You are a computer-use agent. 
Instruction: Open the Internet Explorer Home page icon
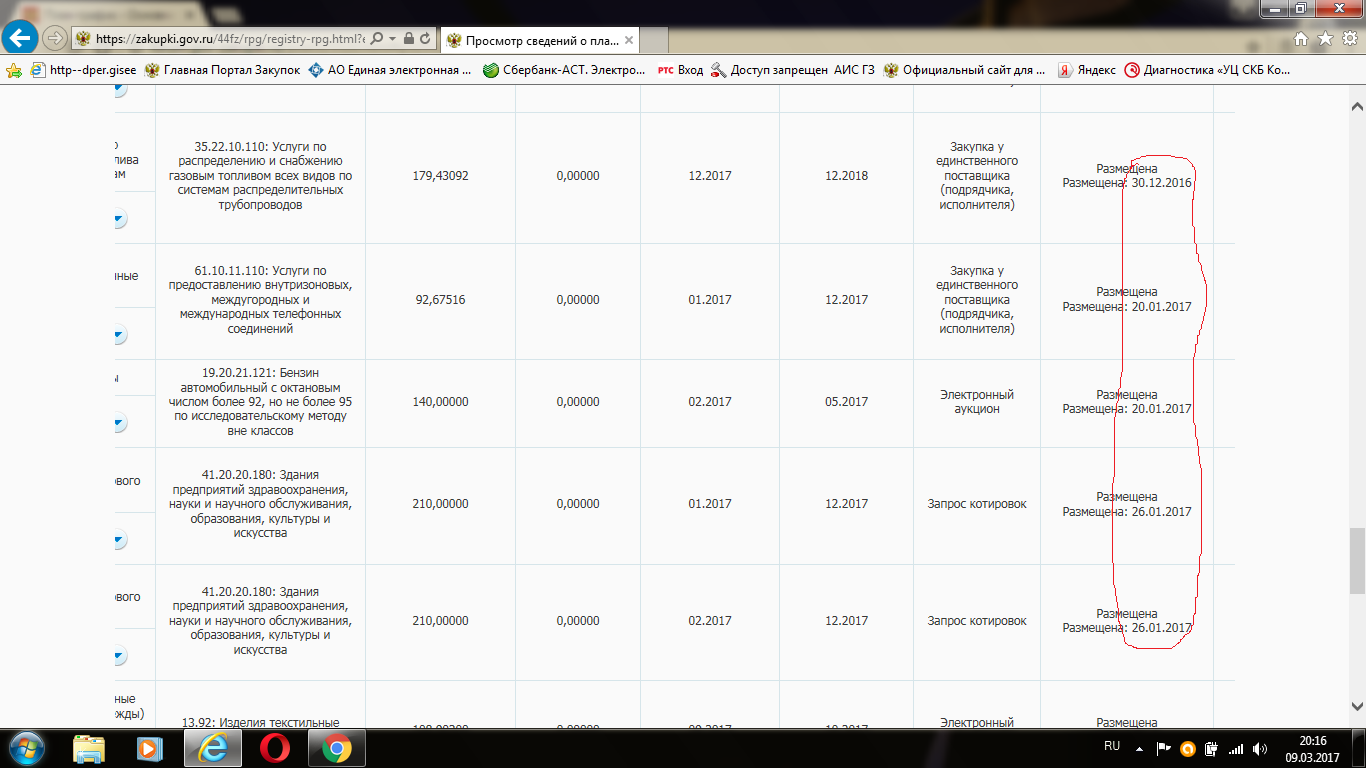[x=1301, y=38]
